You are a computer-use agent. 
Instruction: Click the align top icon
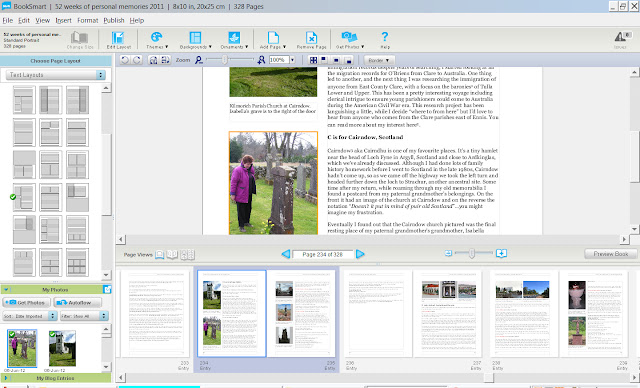(x=324, y=60)
